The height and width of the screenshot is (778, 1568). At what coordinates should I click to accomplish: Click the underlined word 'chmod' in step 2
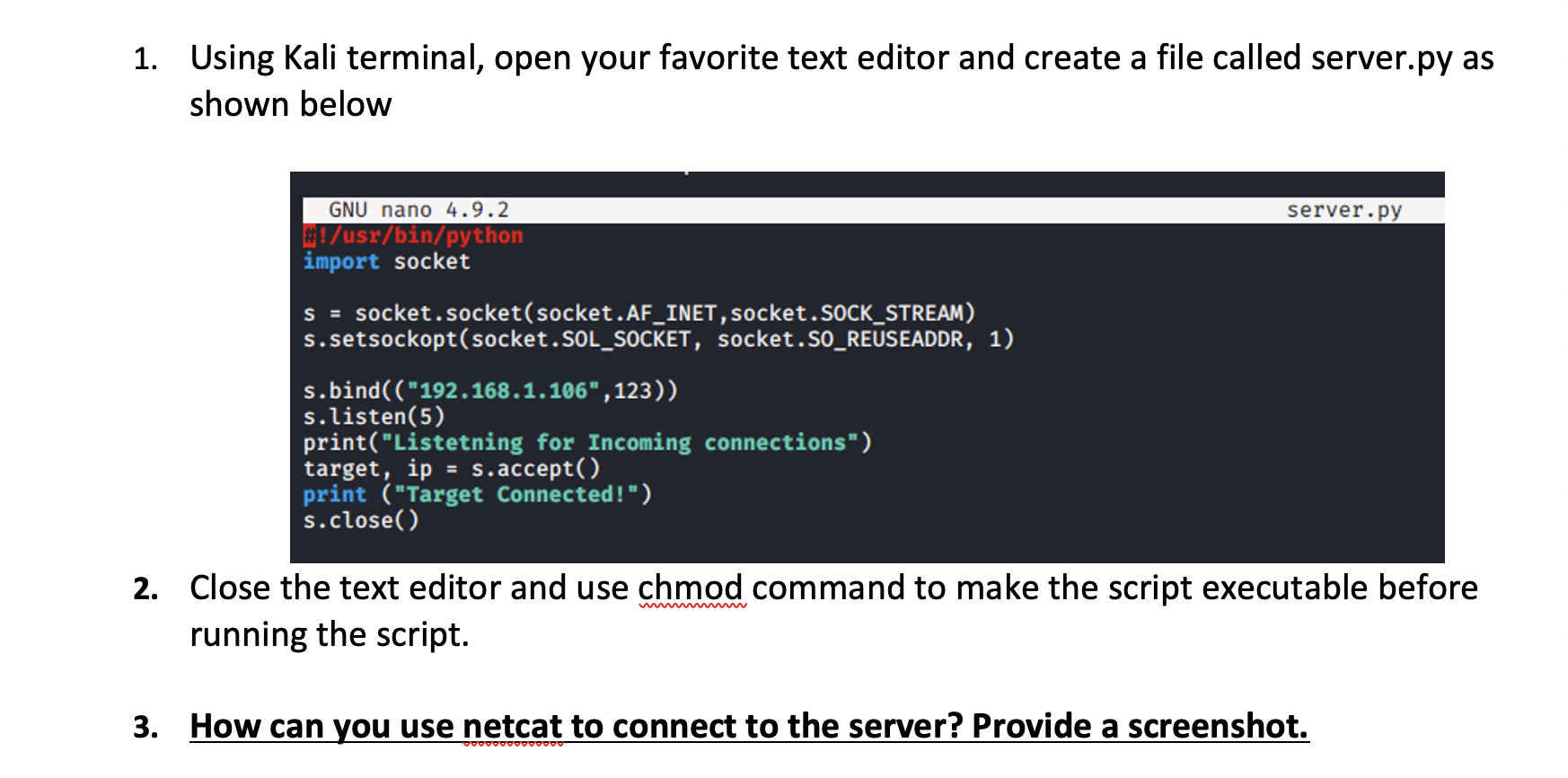(691, 588)
